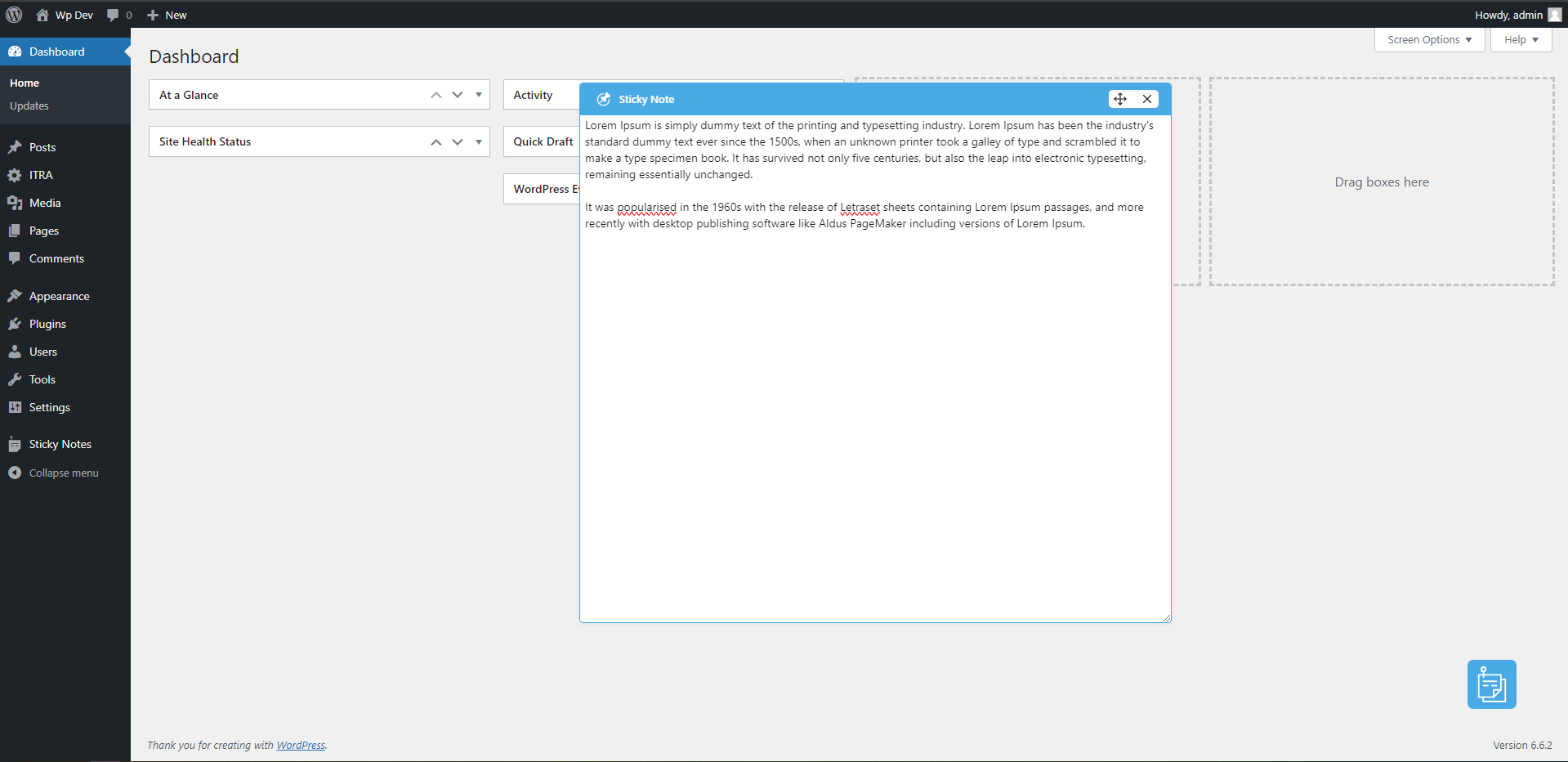Click inside the Sticky Note text area
The image size is (1568, 762).
coord(875,368)
